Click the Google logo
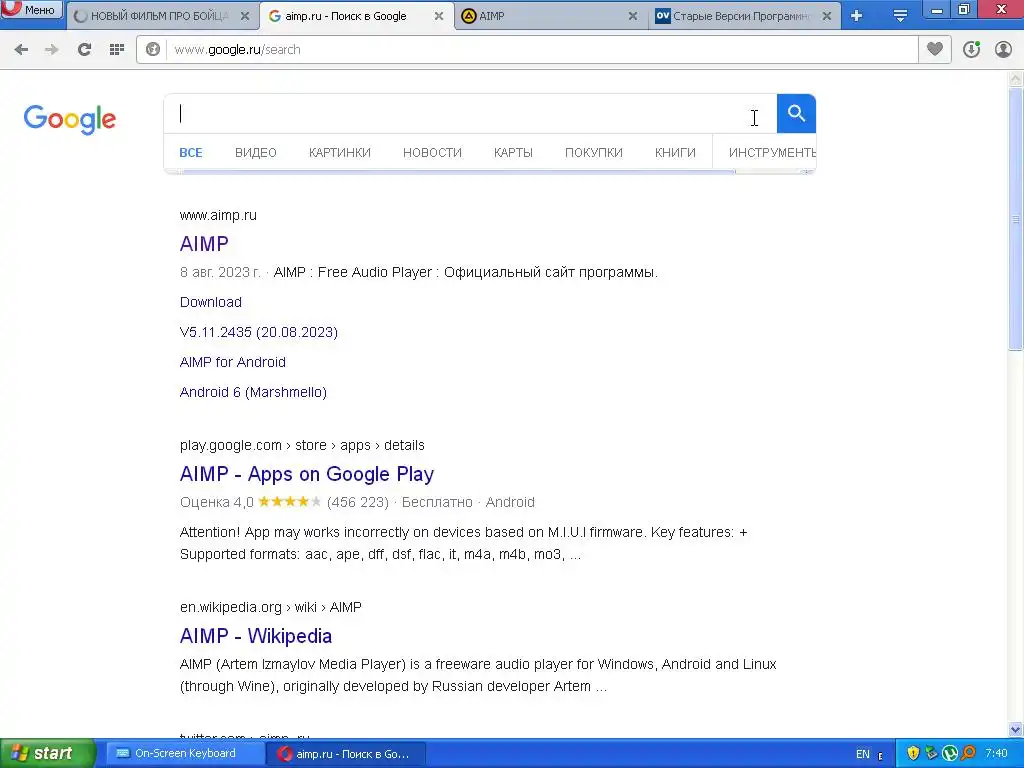This screenshot has height=768, width=1024. [69, 119]
